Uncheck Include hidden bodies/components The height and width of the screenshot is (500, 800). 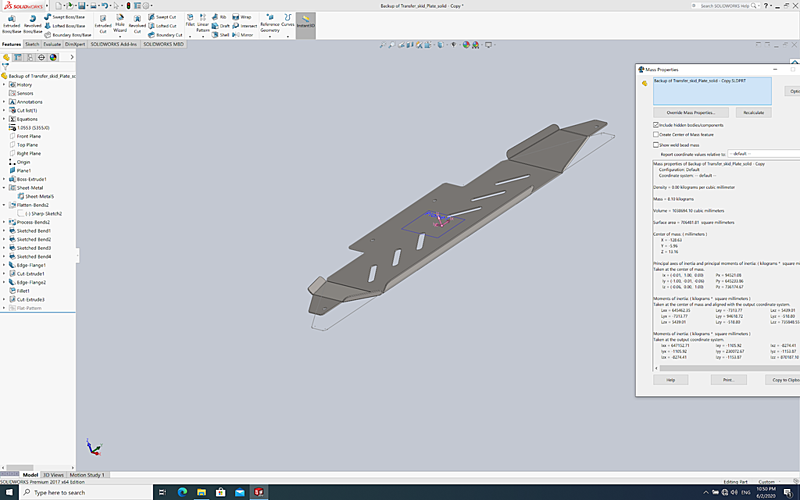click(x=656, y=124)
